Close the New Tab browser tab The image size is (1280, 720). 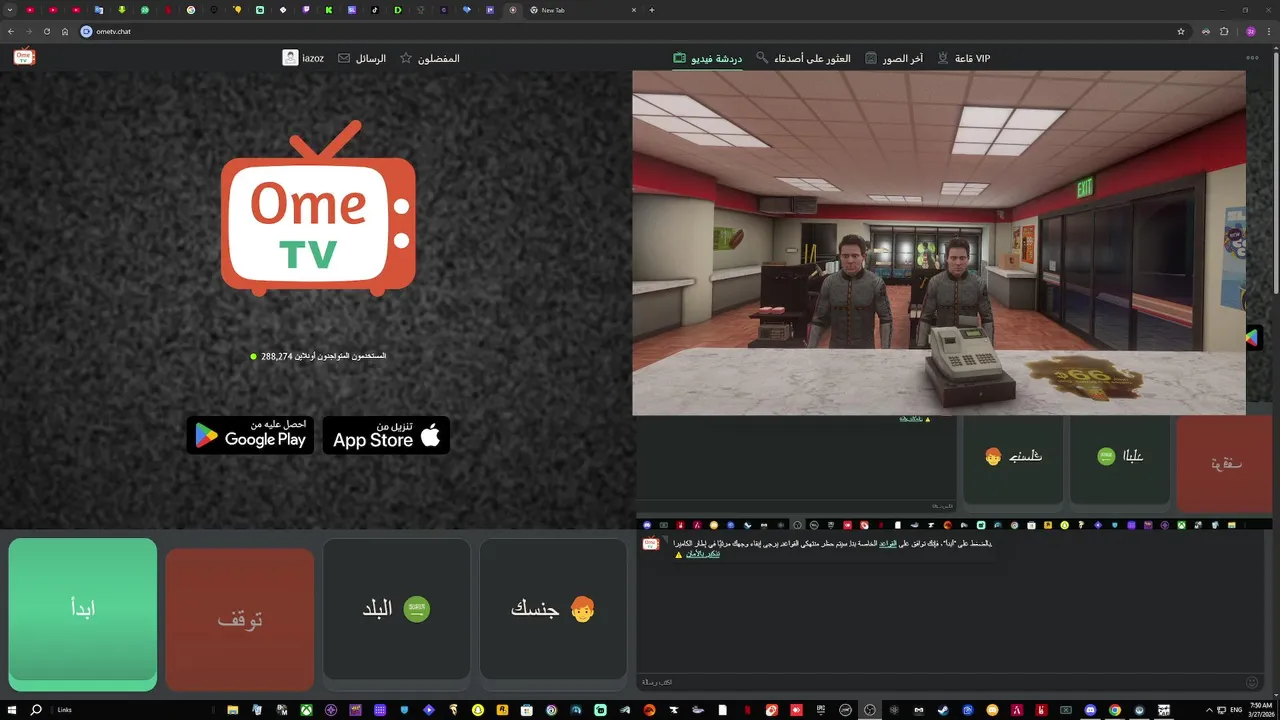pyautogui.click(x=634, y=10)
